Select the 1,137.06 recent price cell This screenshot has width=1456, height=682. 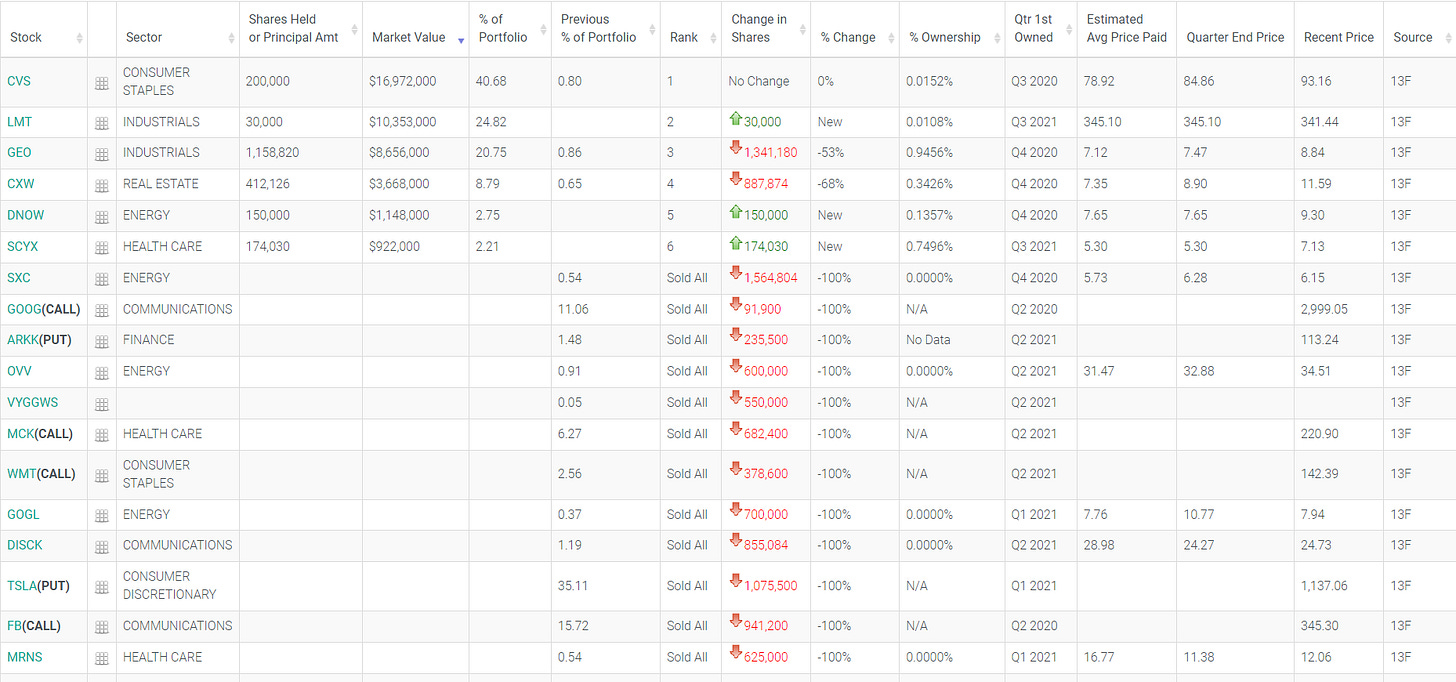coord(1339,586)
